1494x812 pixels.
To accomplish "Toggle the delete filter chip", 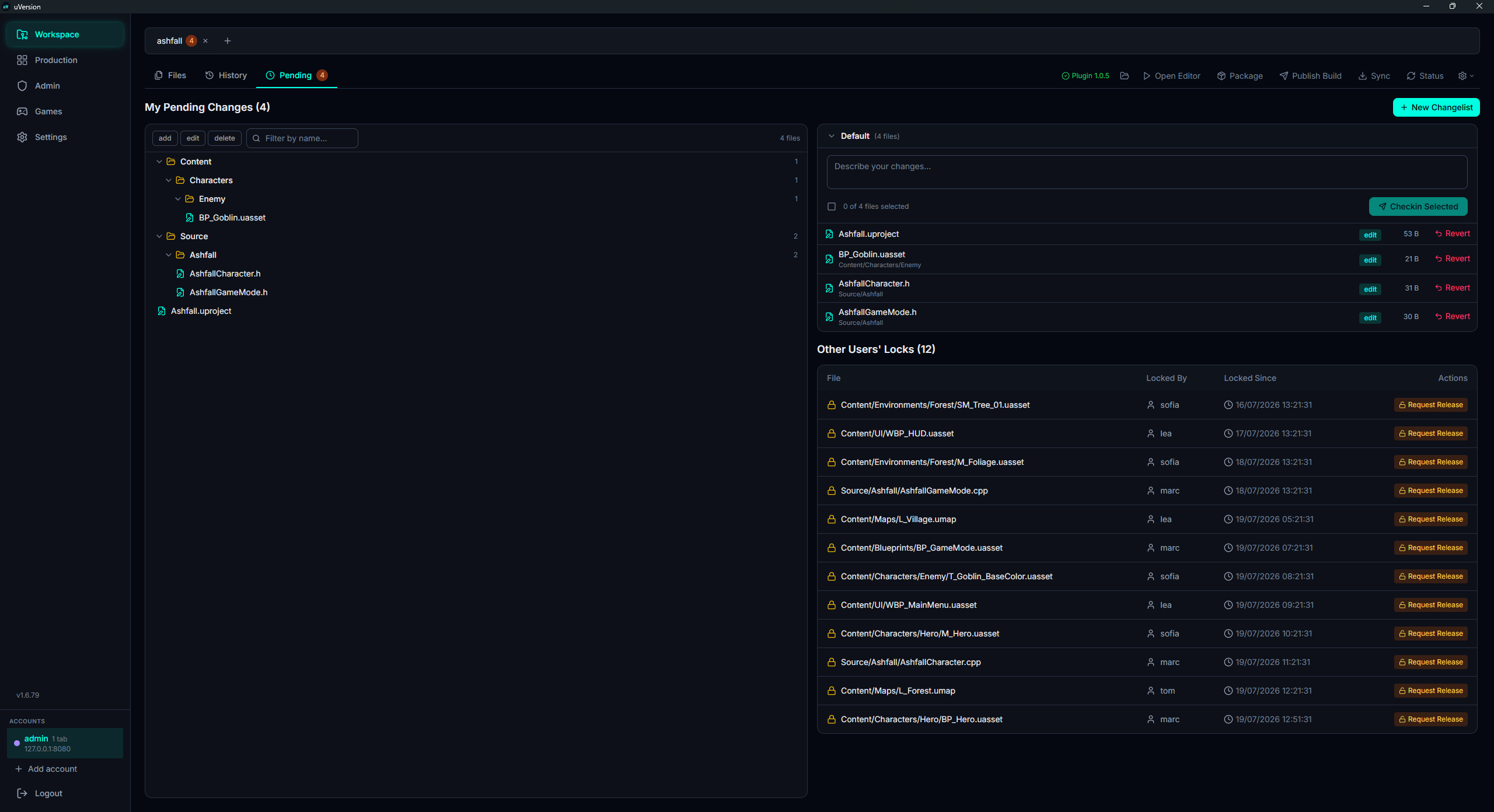I will 225,138.
